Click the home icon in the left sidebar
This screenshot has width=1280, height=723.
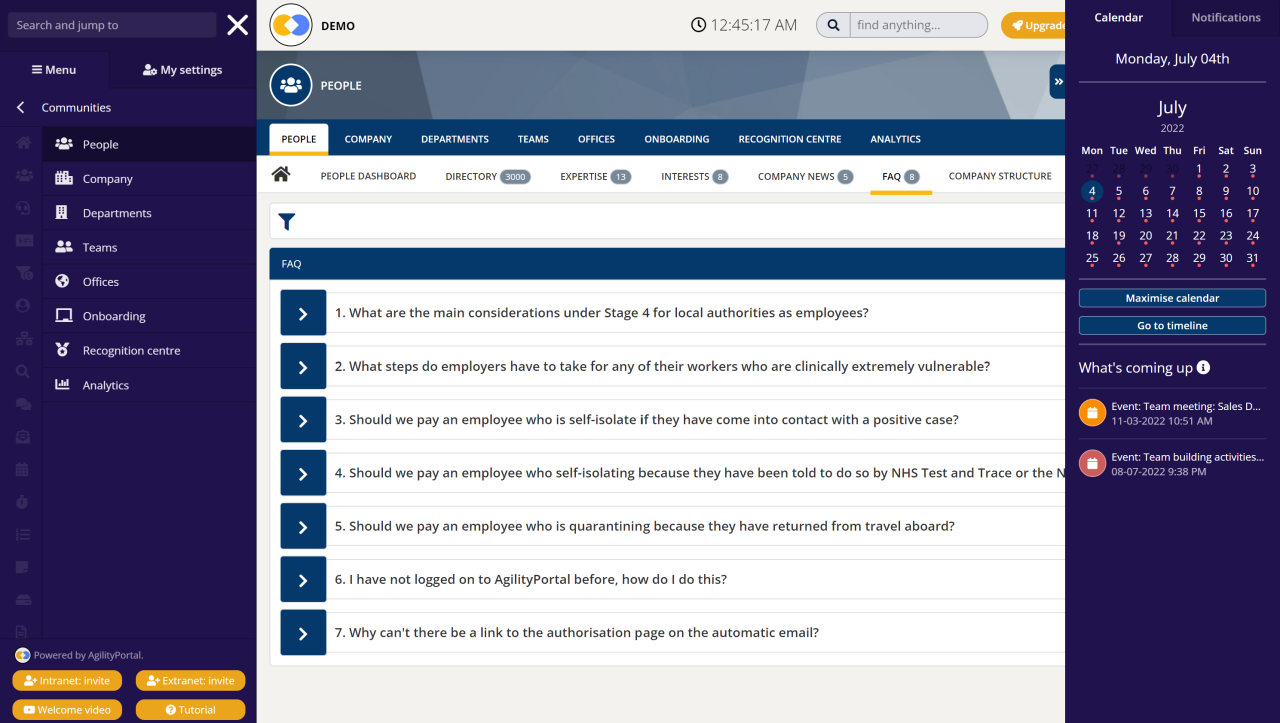pos(22,142)
